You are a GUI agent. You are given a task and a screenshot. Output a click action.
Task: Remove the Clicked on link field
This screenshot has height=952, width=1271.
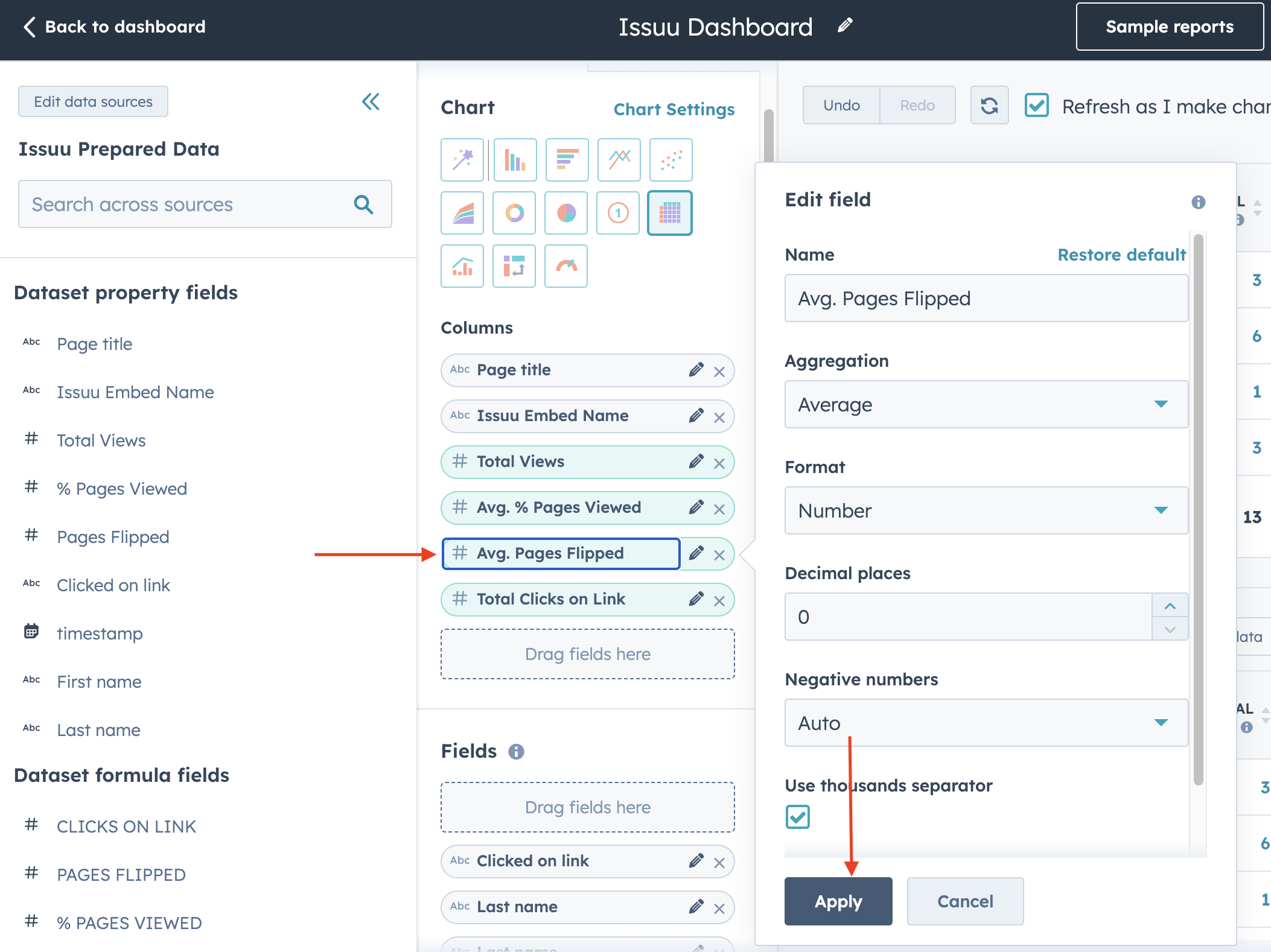point(719,863)
